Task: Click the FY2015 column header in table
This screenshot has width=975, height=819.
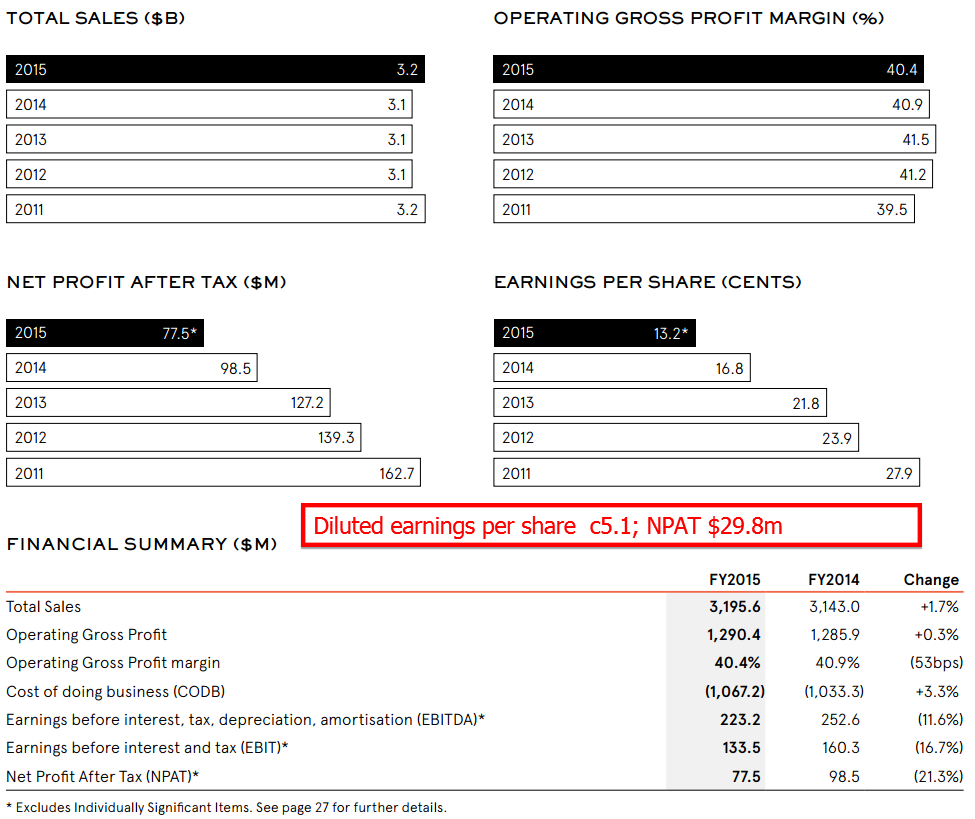Action: (x=734, y=580)
